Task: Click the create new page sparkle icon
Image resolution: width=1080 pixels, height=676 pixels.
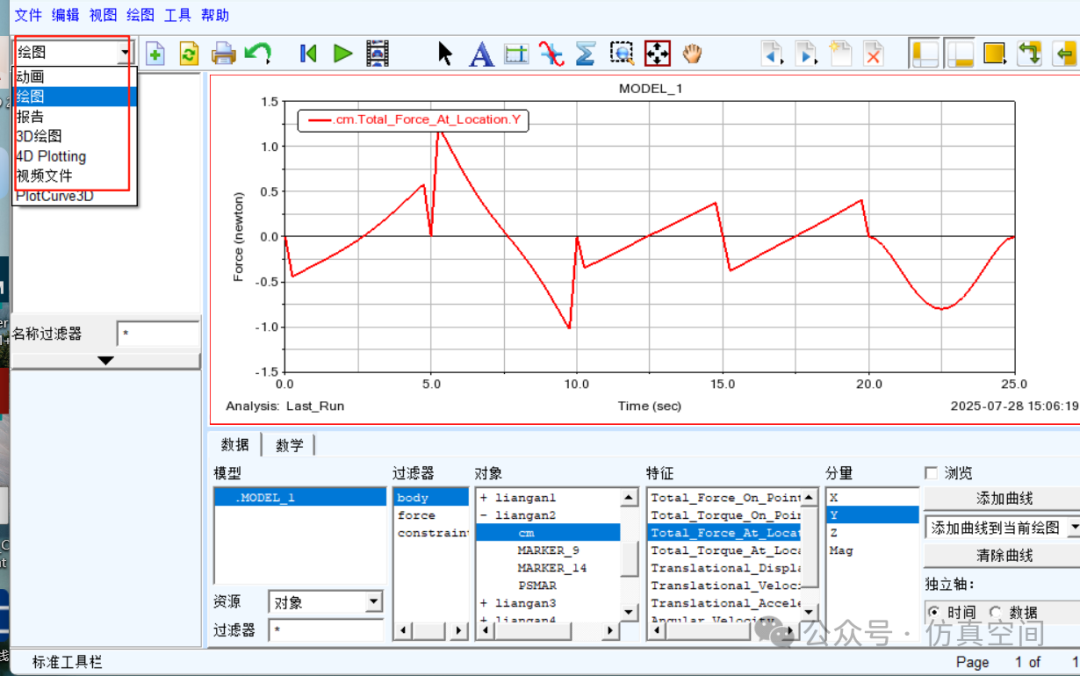Action: [x=840, y=53]
